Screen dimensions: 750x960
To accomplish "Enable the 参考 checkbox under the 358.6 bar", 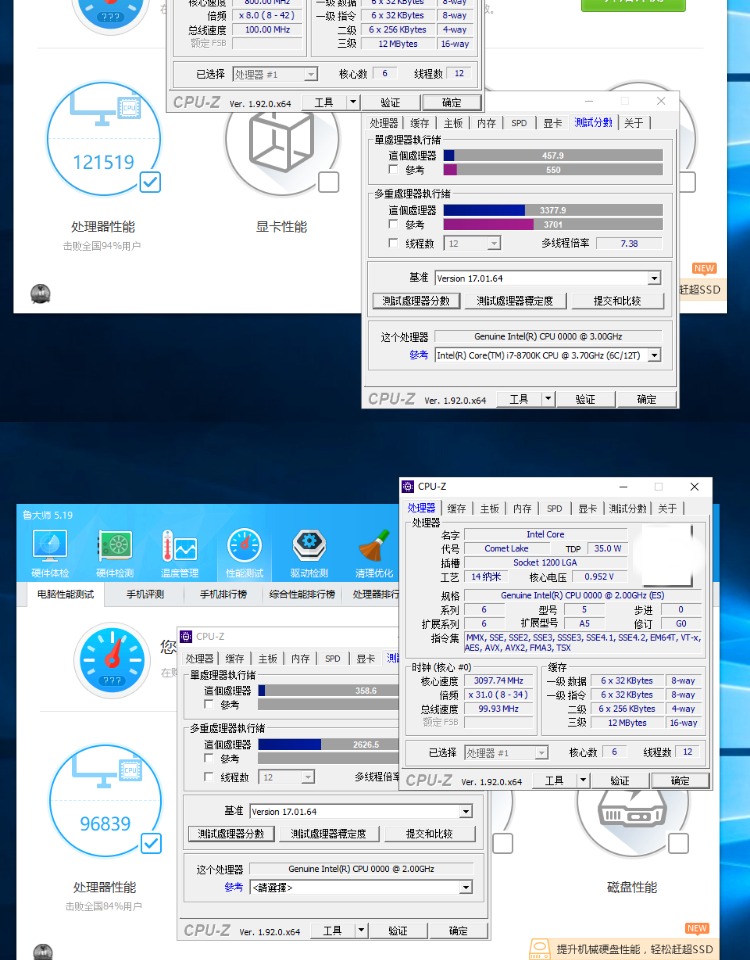I will (x=209, y=705).
